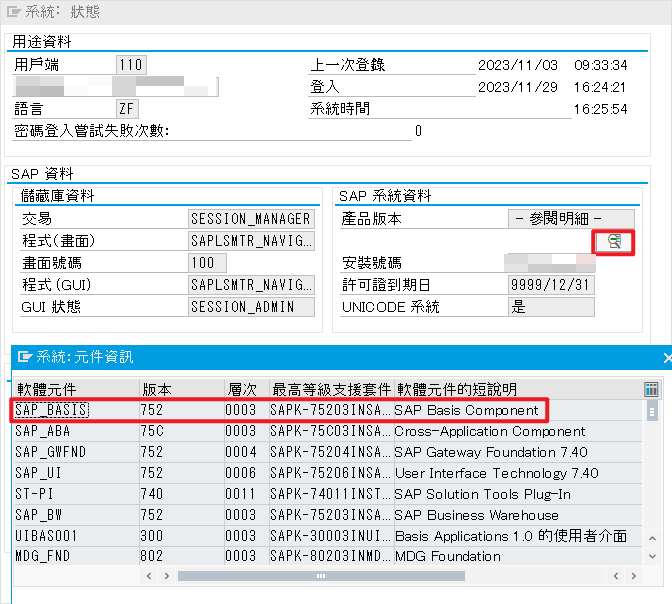Click support package SAPK-75204INSA cell
The height and width of the screenshot is (604, 672).
point(331,452)
